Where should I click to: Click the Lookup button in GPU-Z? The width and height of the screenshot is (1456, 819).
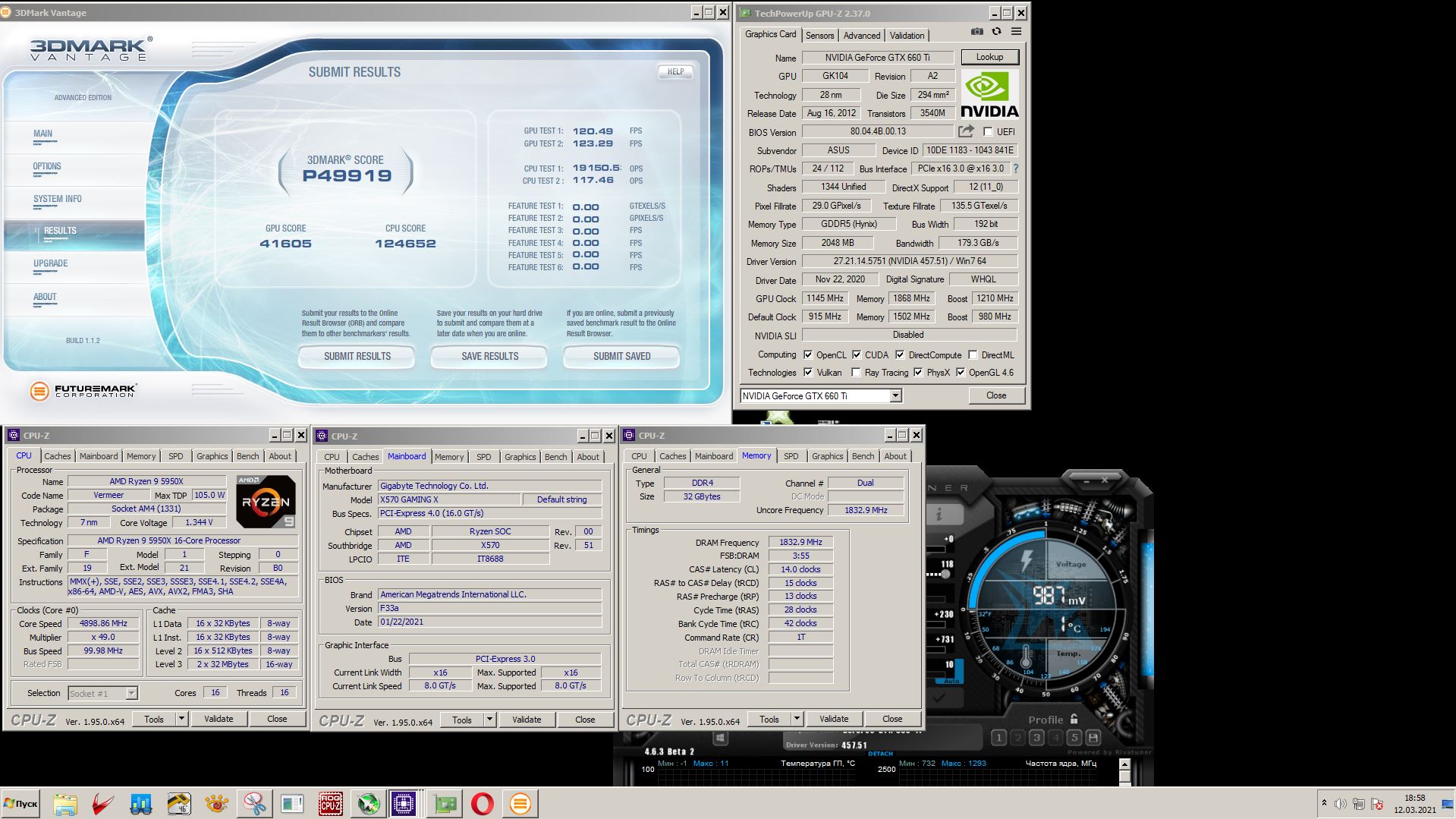tap(989, 57)
